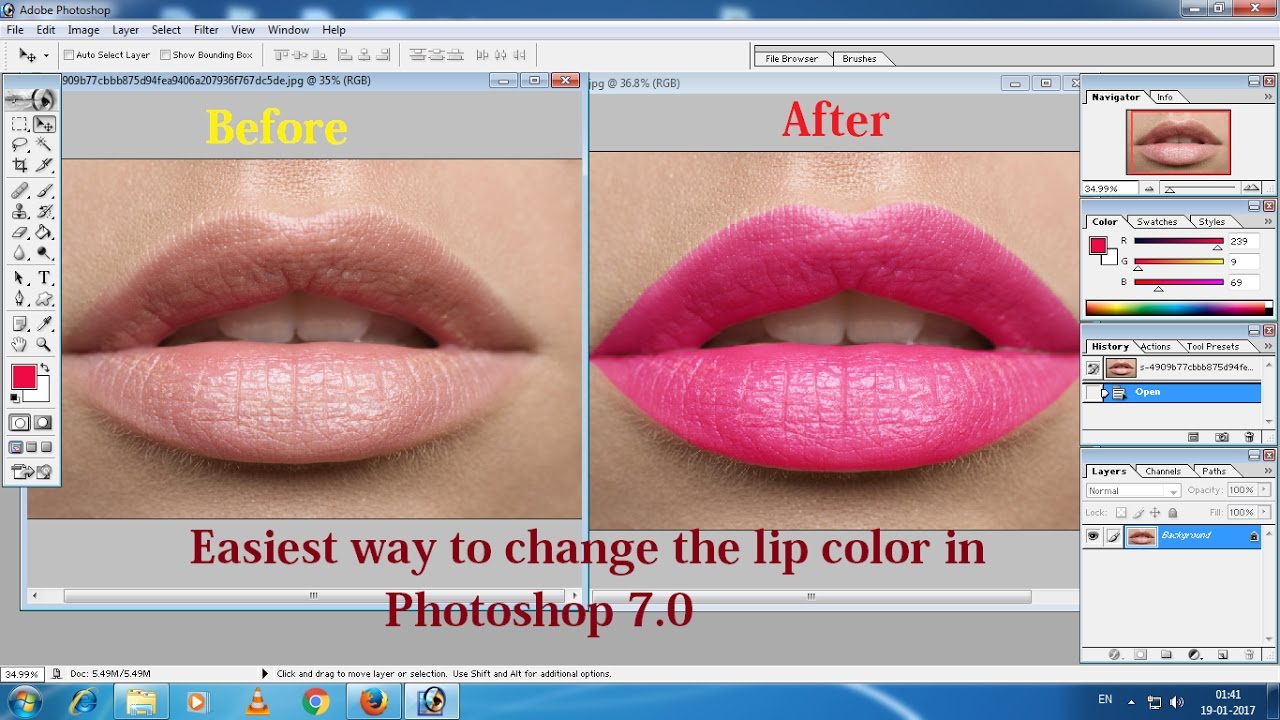1280x720 pixels.
Task: Toggle lock position checkbox
Action: [x=1156, y=512]
